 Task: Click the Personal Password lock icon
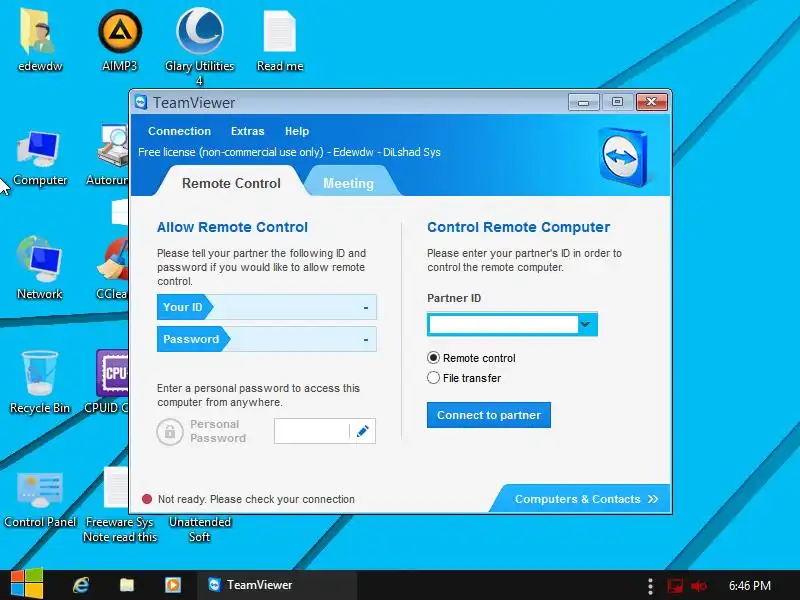(170, 432)
